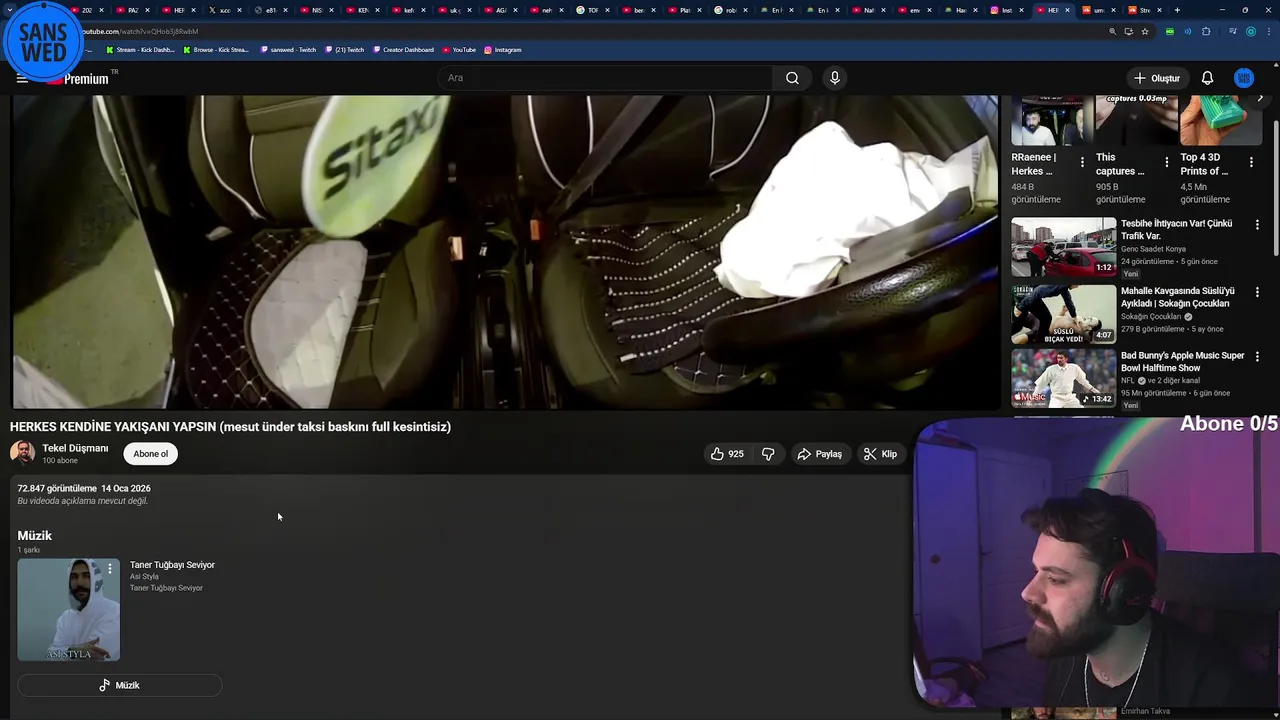The height and width of the screenshot is (720, 1280).
Task: Click the Sokağın Çocukları channel name
Action: [x=1151, y=316]
